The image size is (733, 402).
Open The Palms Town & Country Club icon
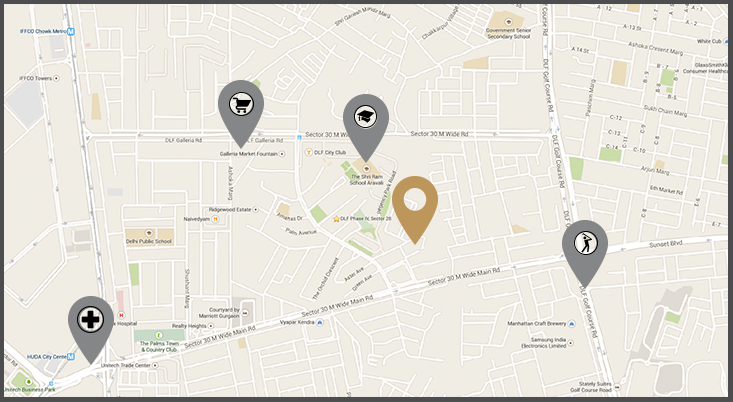tap(159, 335)
